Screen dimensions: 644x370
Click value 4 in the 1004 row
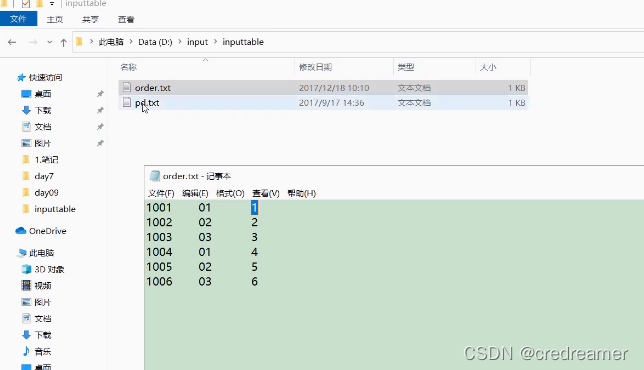click(x=255, y=252)
